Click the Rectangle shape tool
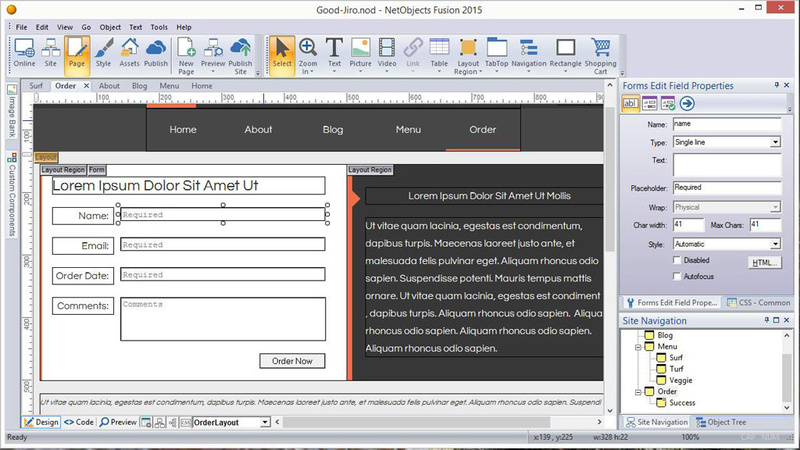 tap(565, 52)
